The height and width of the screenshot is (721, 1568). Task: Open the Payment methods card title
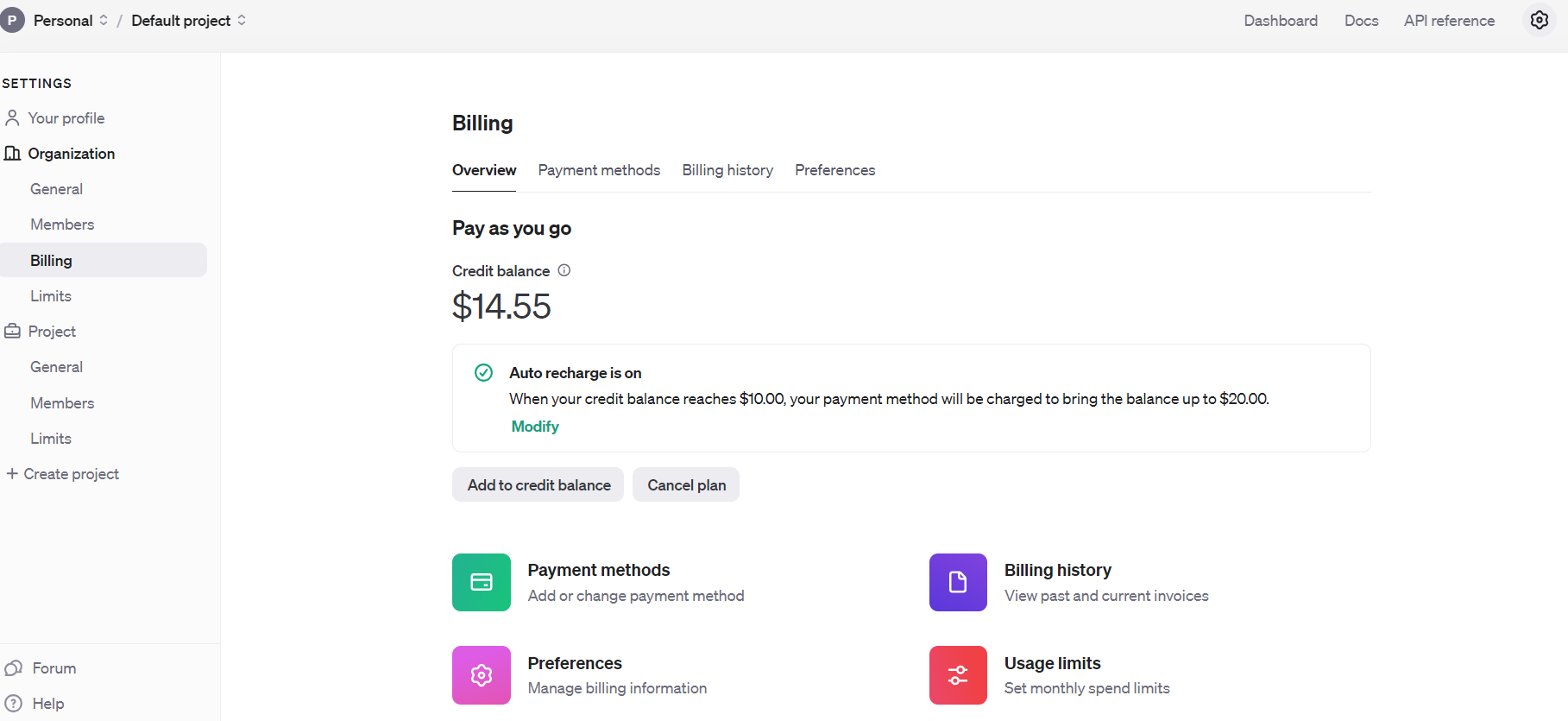[x=599, y=570]
